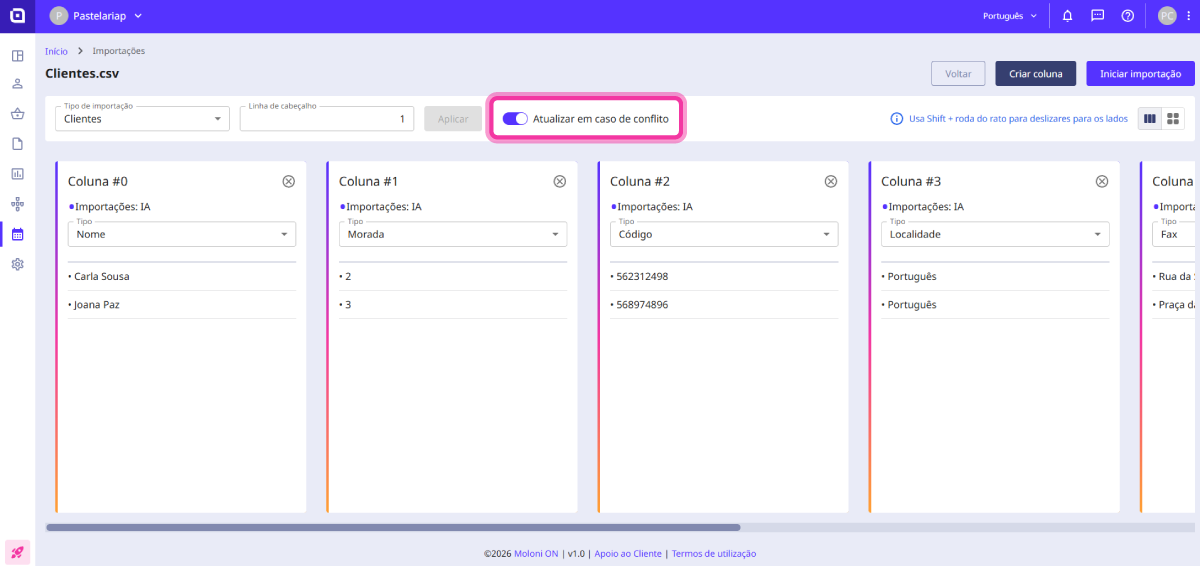Click the Coluna #3 heading
This screenshot has width=1200, height=566.
(911, 181)
